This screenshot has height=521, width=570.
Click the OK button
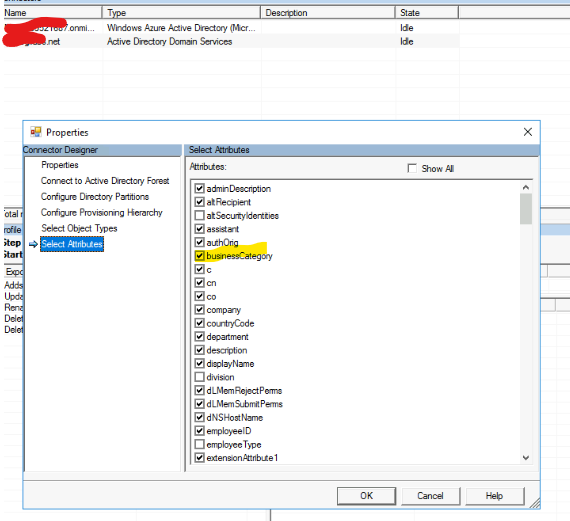coord(366,496)
